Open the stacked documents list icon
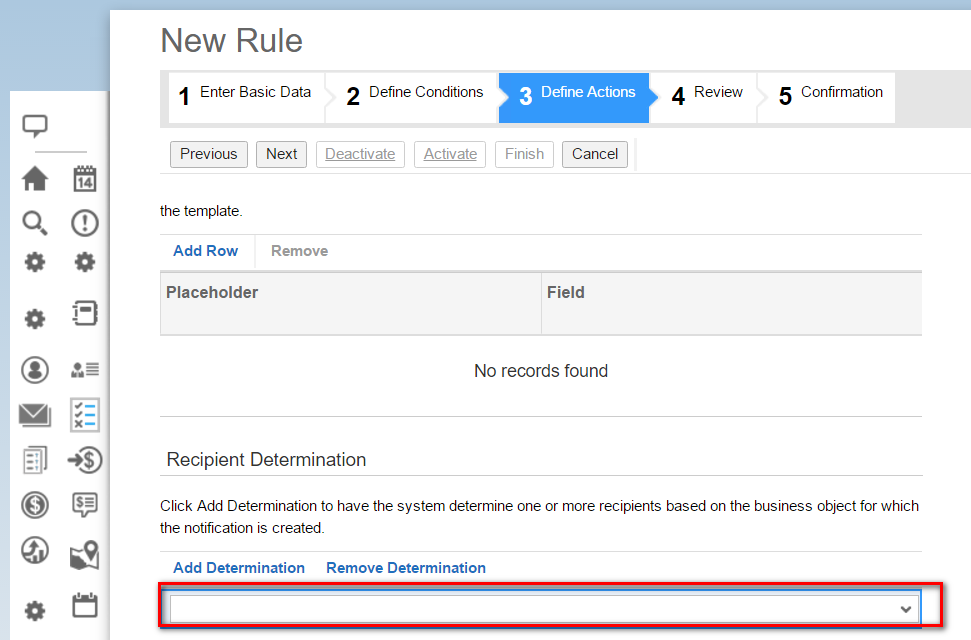 tap(35, 460)
